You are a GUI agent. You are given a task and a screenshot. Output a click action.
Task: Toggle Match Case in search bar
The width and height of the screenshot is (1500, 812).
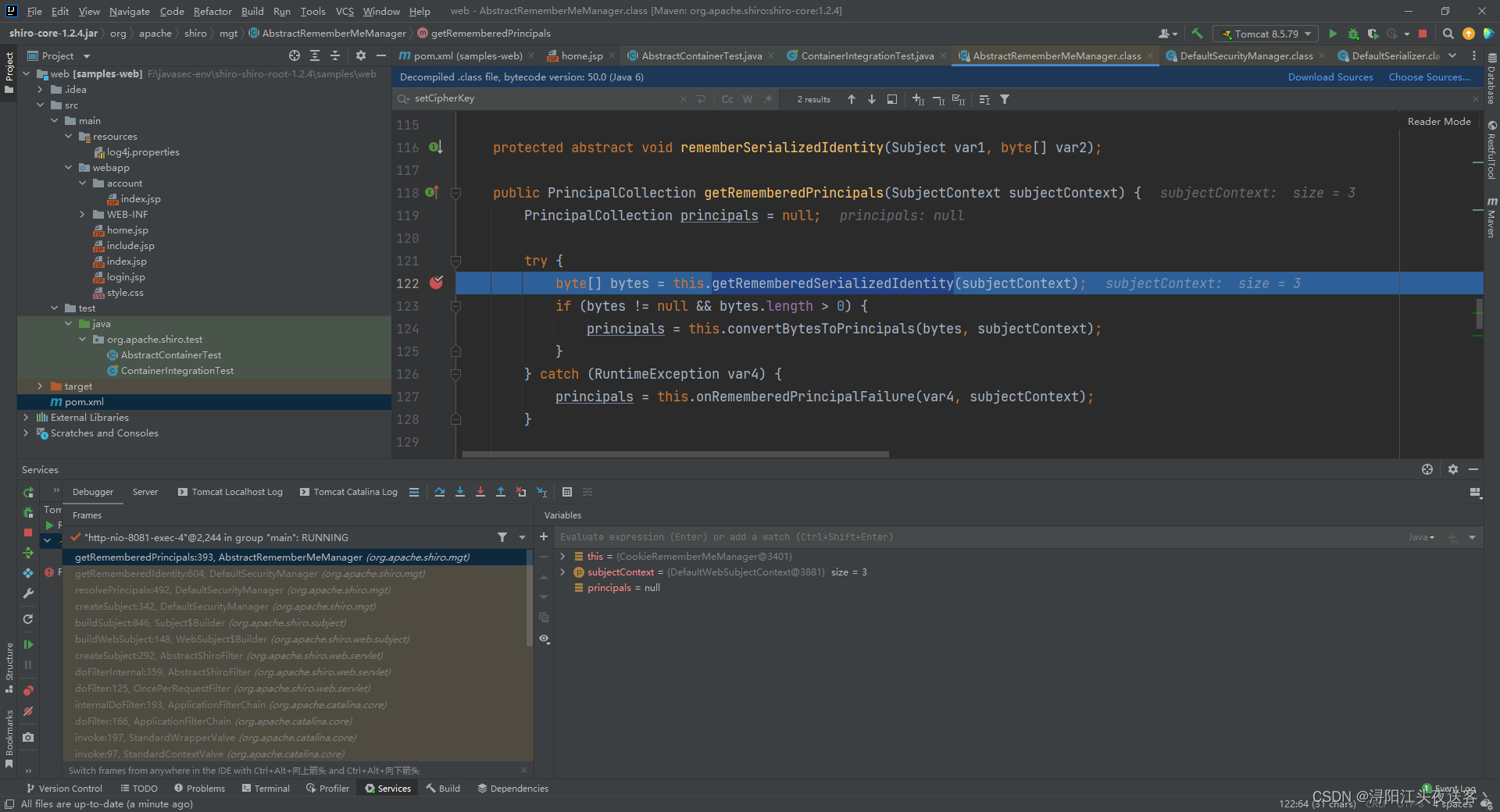click(x=727, y=99)
